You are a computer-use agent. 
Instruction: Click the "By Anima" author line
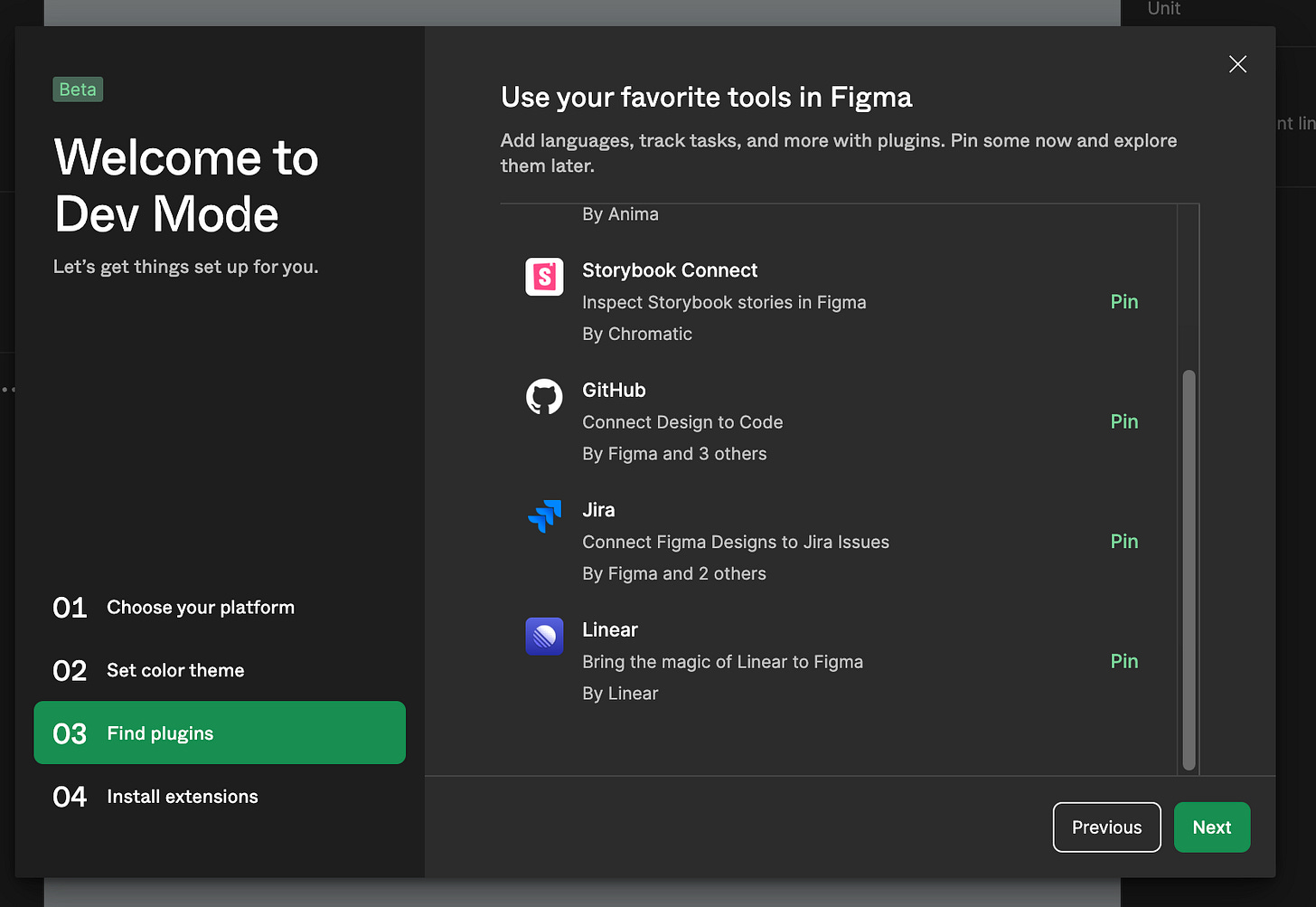[x=620, y=214]
